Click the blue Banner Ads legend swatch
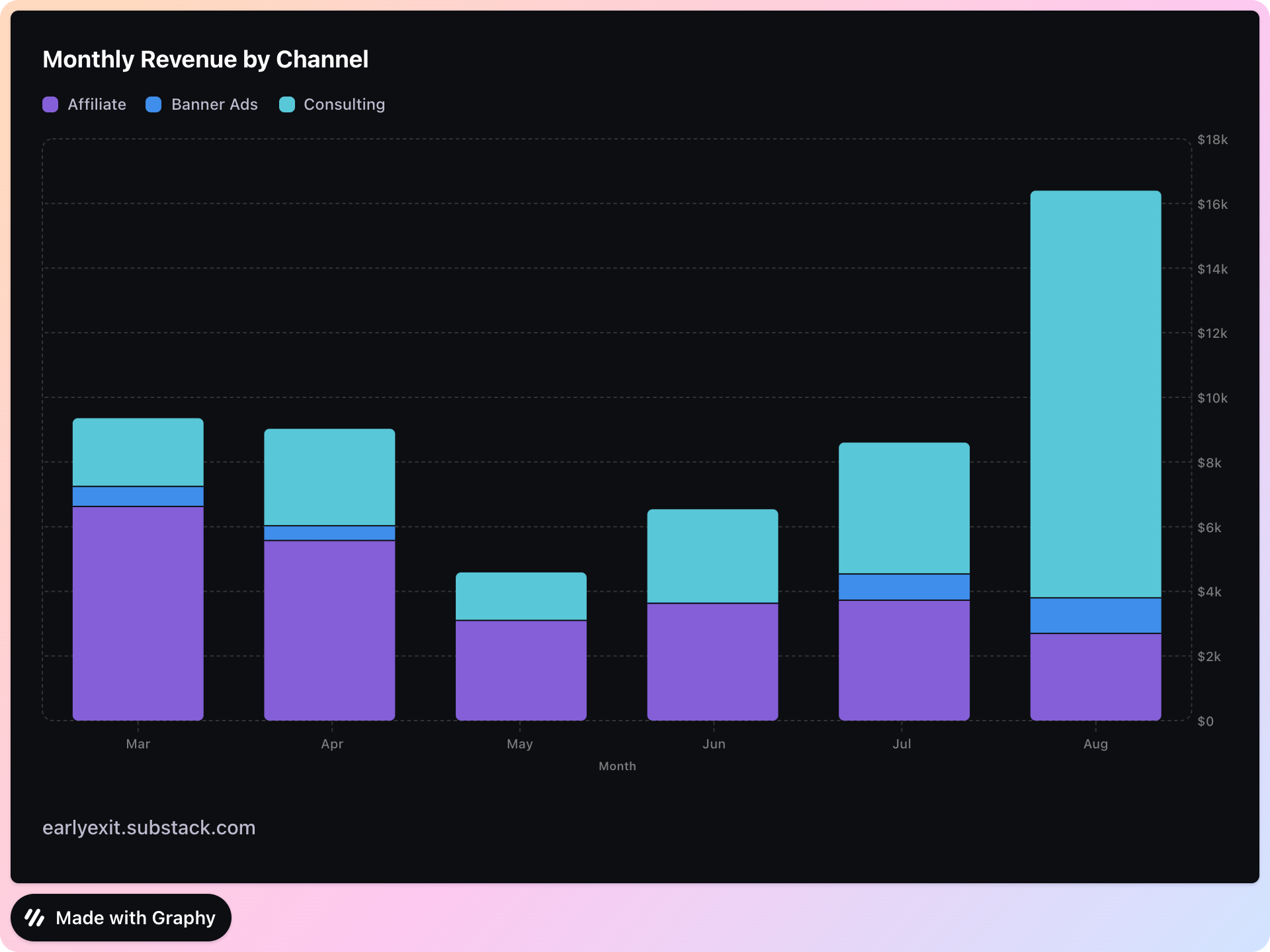 pyautogui.click(x=153, y=104)
